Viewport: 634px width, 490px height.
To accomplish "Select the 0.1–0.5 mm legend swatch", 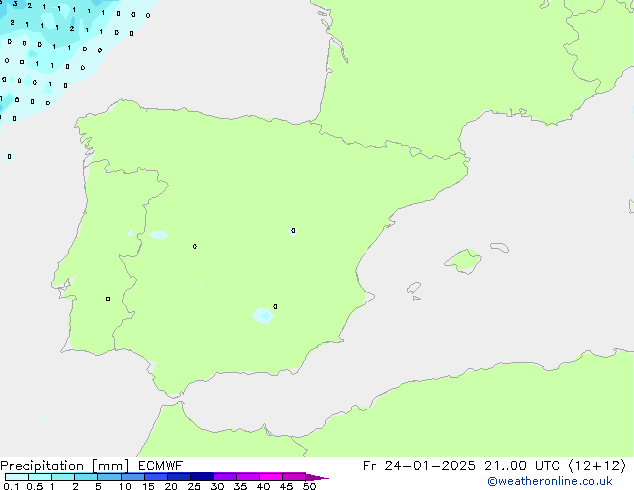I will (17, 477).
